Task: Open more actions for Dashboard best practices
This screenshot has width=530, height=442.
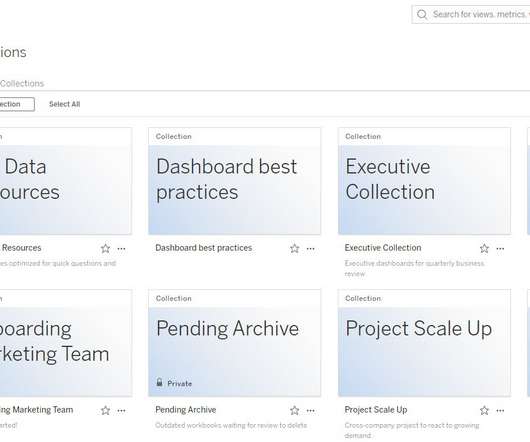Action: click(311, 249)
